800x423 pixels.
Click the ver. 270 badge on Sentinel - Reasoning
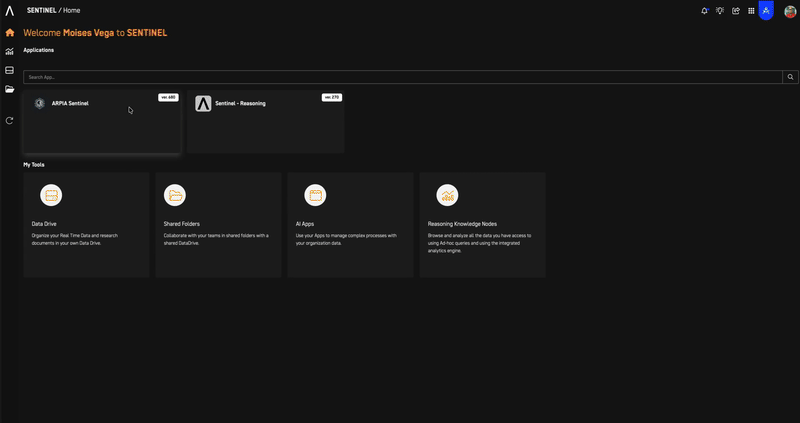point(332,97)
